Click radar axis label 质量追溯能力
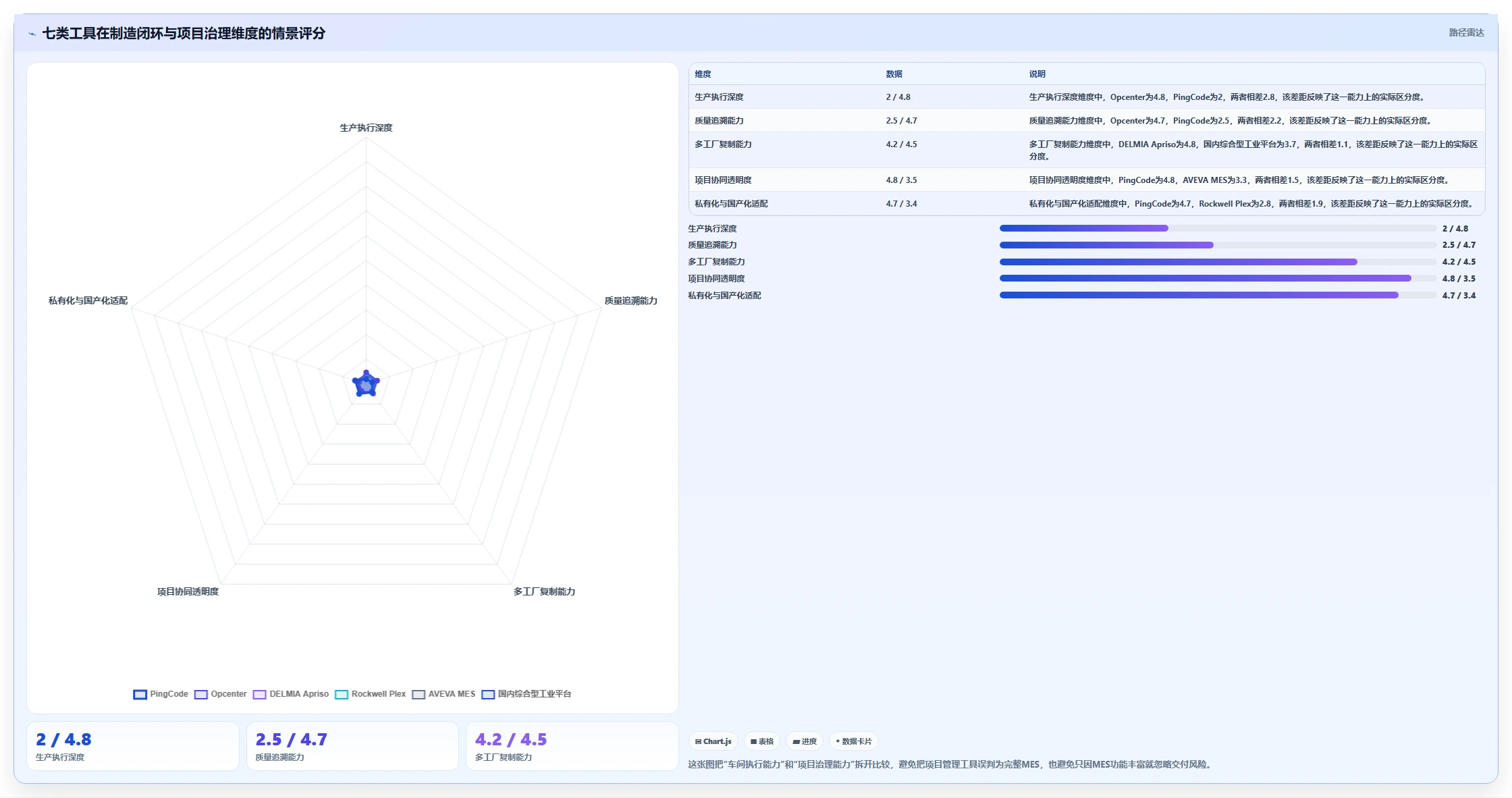The height and width of the screenshot is (798, 1512). pyautogui.click(x=630, y=300)
